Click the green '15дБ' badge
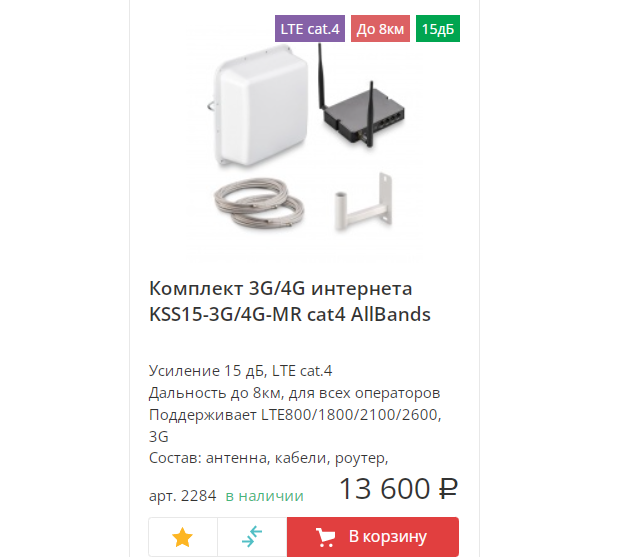Viewport: 640px width, 557px height. tap(438, 29)
